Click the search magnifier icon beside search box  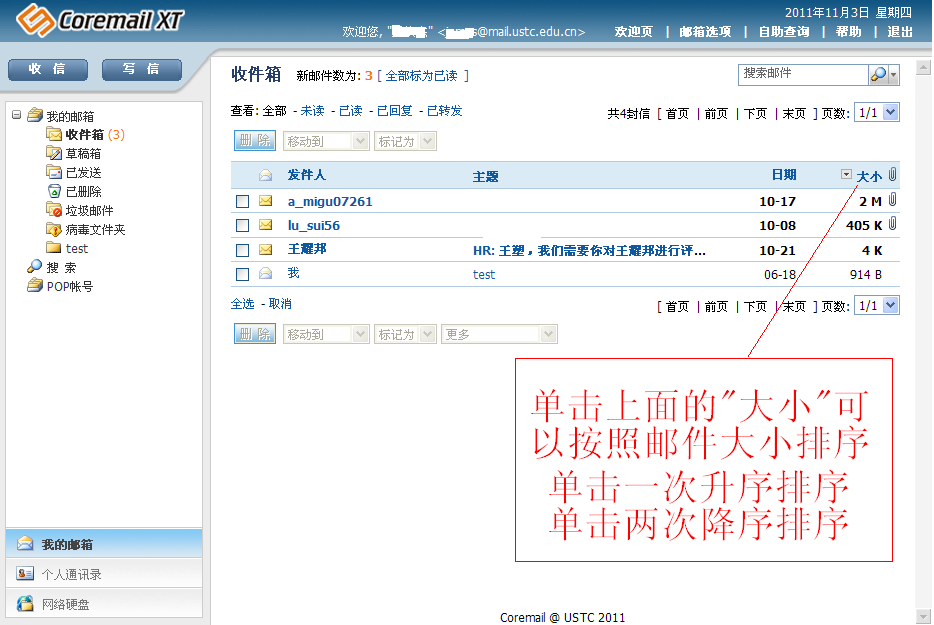coord(877,75)
